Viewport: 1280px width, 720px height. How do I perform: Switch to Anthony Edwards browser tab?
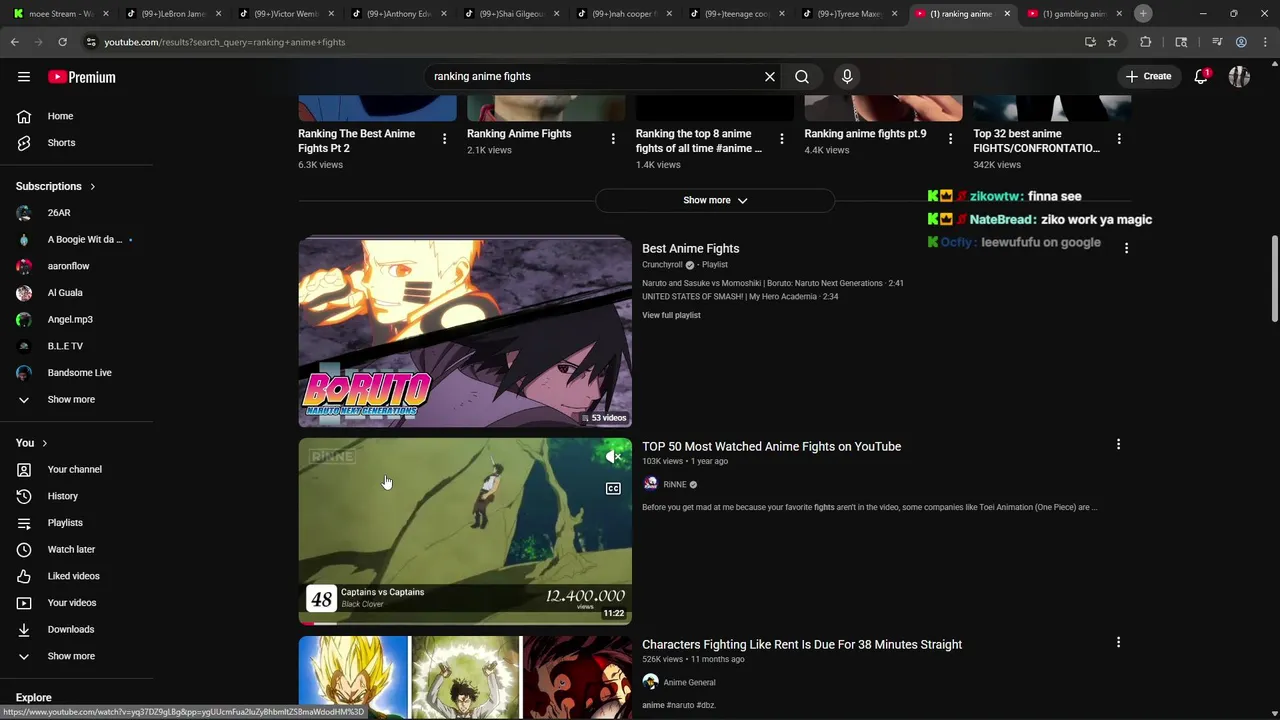click(x=398, y=14)
